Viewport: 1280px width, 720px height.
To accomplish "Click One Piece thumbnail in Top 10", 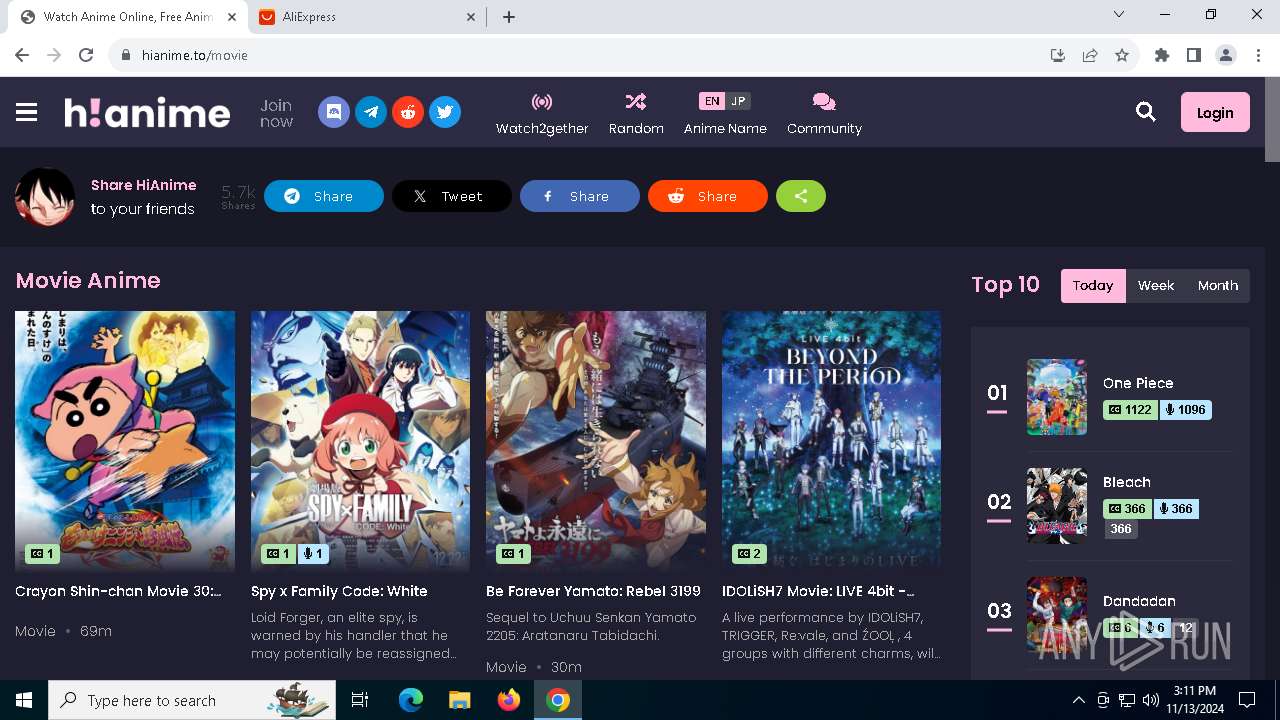I will [x=1057, y=397].
